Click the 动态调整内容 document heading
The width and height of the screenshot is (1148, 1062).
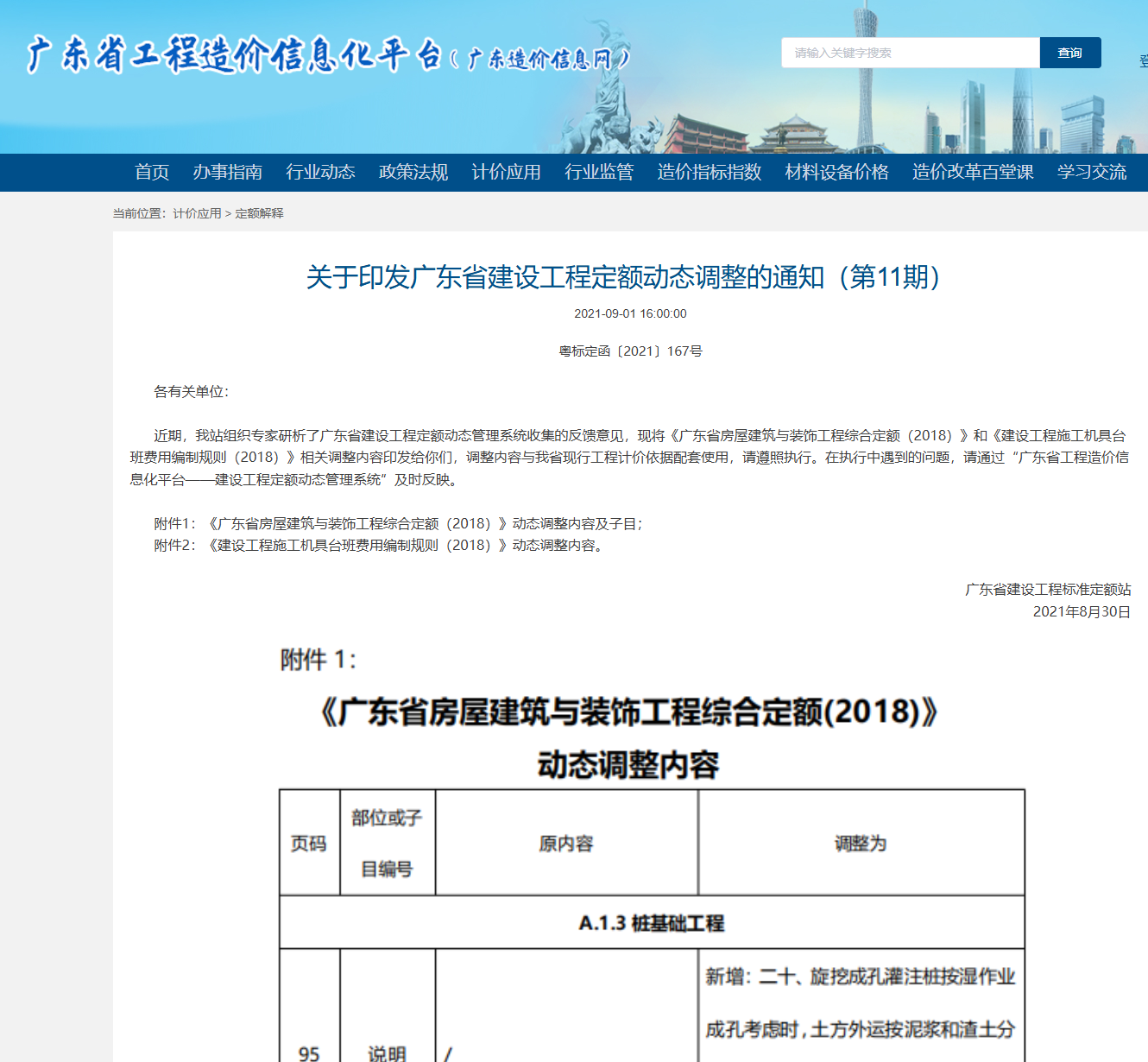(x=628, y=765)
